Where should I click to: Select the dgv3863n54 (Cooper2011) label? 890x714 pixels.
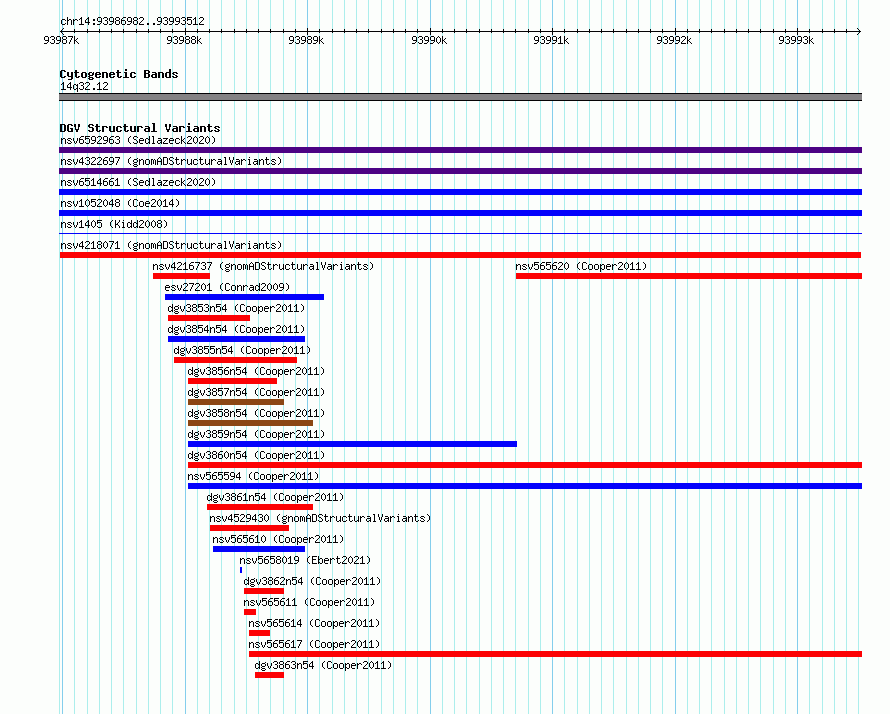pyautogui.click(x=323, y=665)
